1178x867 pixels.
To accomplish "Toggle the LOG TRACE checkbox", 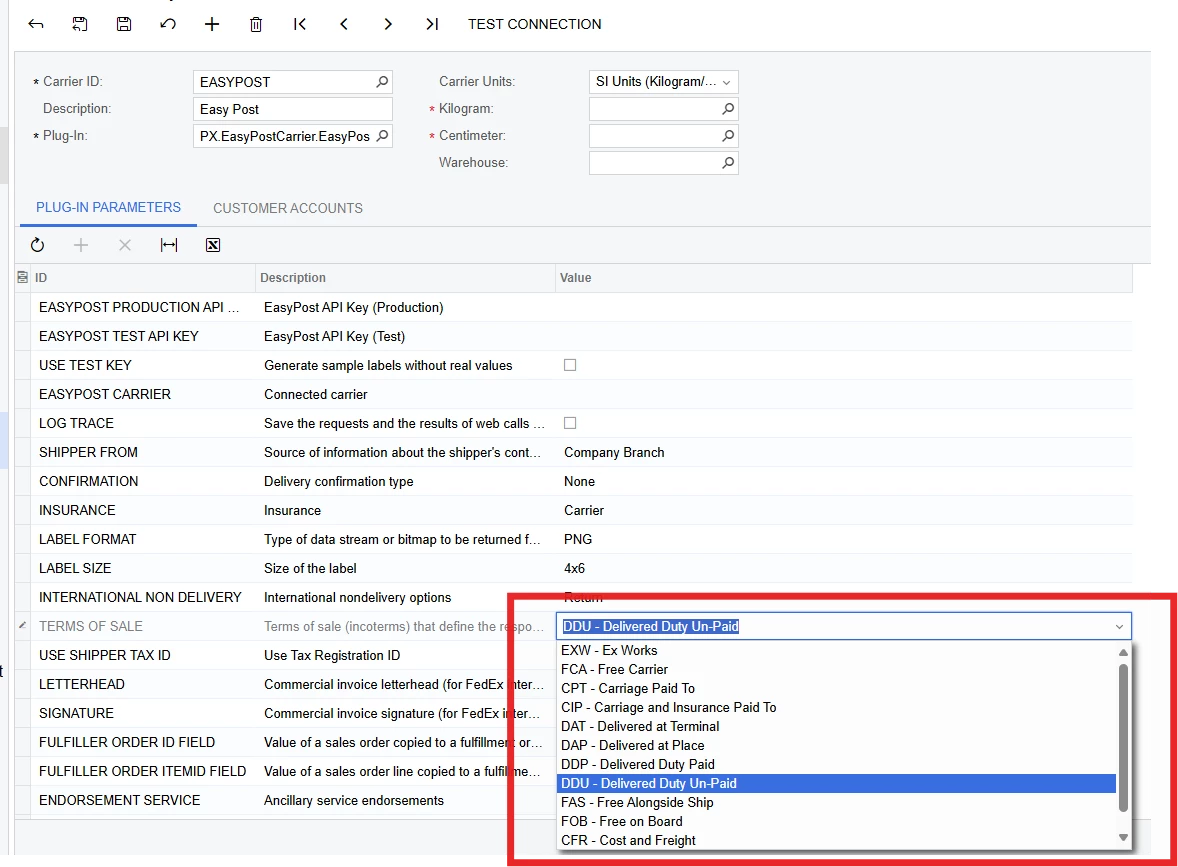I will (x=570, y=423).
